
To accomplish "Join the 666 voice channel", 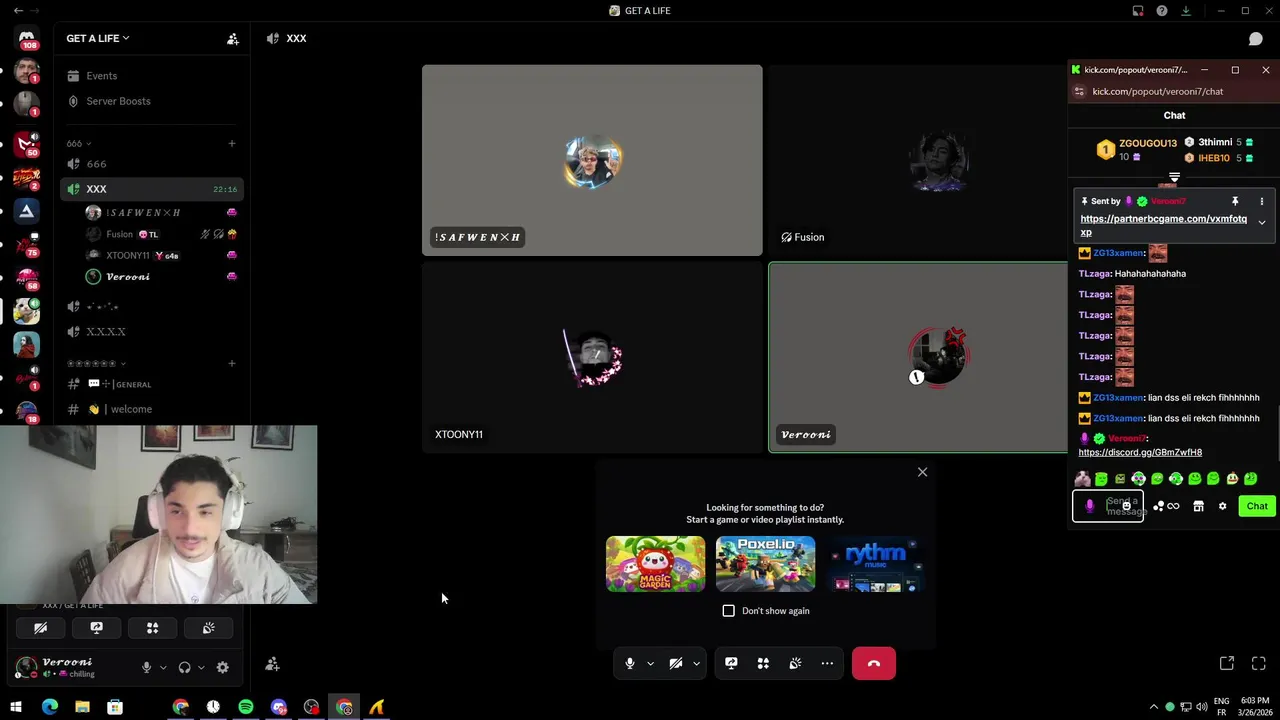I will [x=152, y=164].
